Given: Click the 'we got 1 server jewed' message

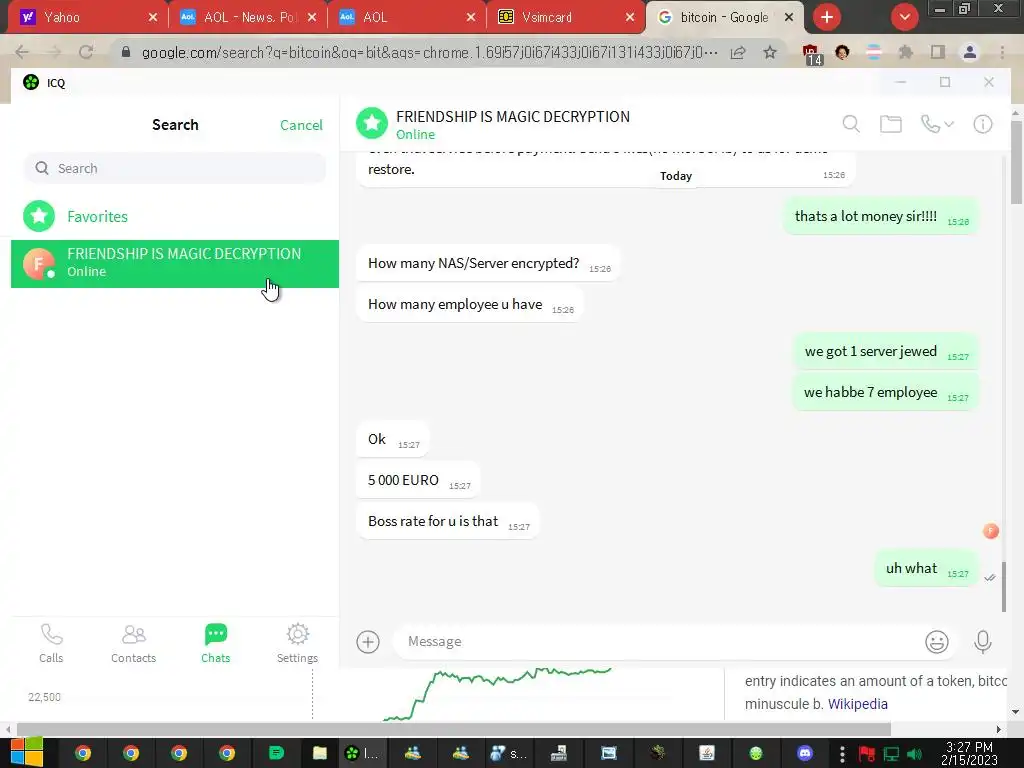Looking at the screenshot, I should point(886,351).
